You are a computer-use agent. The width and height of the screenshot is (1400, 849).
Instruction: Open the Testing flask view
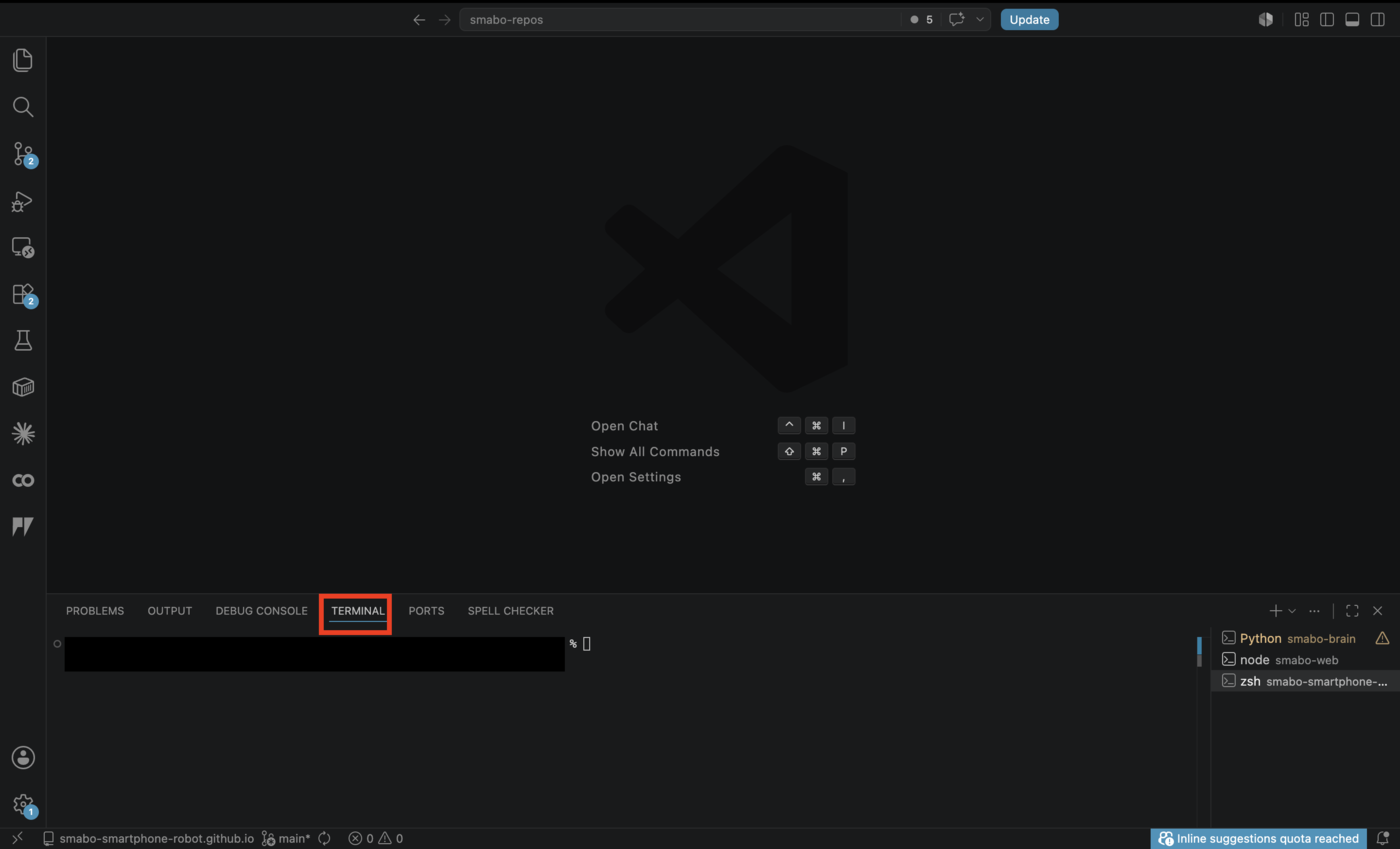(22, 341)
